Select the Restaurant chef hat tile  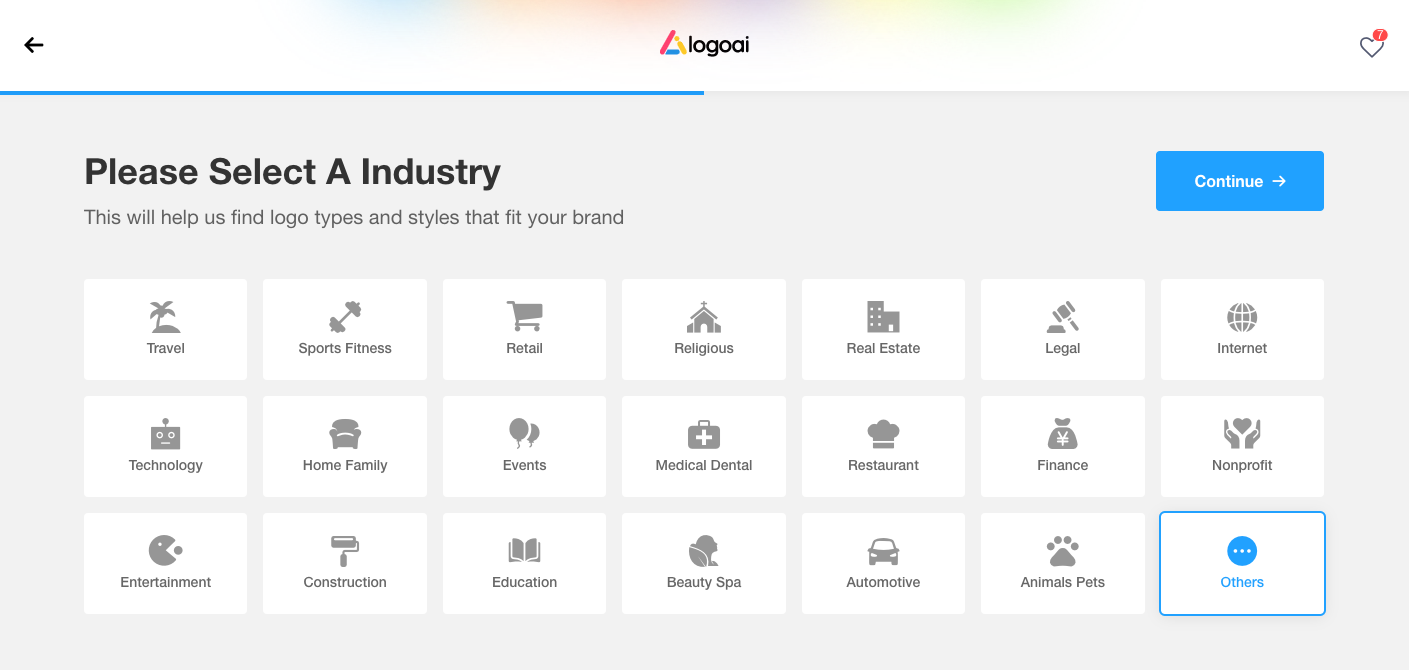[x=883, y=446]
